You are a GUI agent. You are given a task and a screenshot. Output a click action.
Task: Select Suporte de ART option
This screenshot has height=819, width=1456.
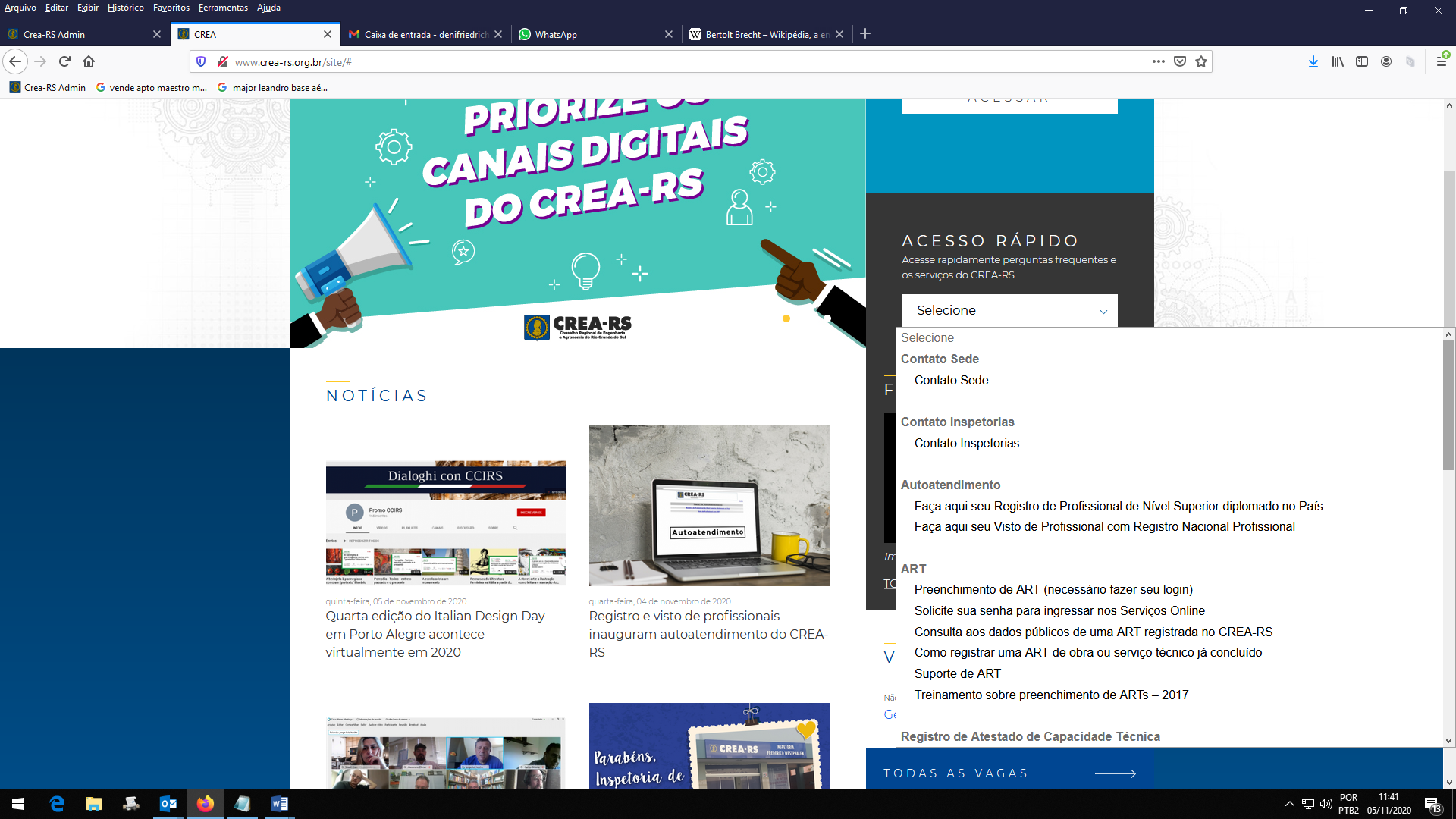click(x=957, y=674)
